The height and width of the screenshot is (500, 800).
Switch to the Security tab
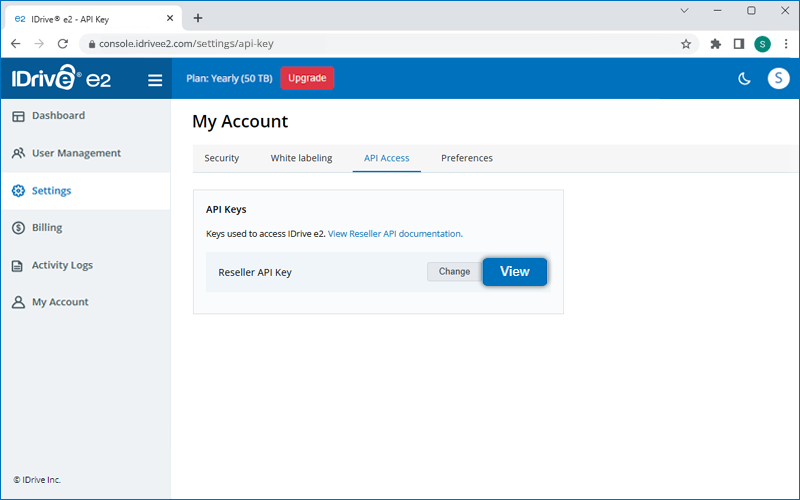coord(221,158)
